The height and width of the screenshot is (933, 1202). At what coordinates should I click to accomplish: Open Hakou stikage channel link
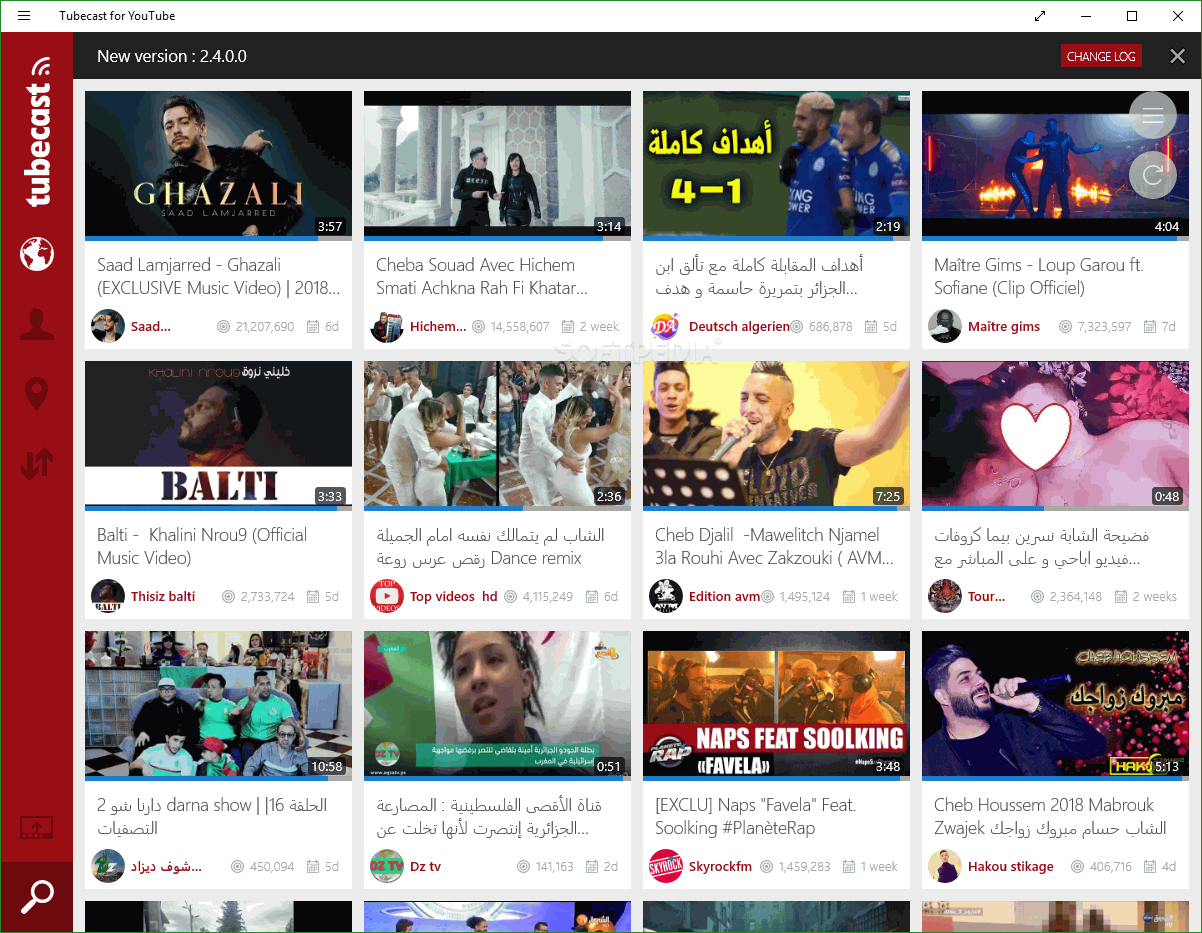(x=1011, y=866)
